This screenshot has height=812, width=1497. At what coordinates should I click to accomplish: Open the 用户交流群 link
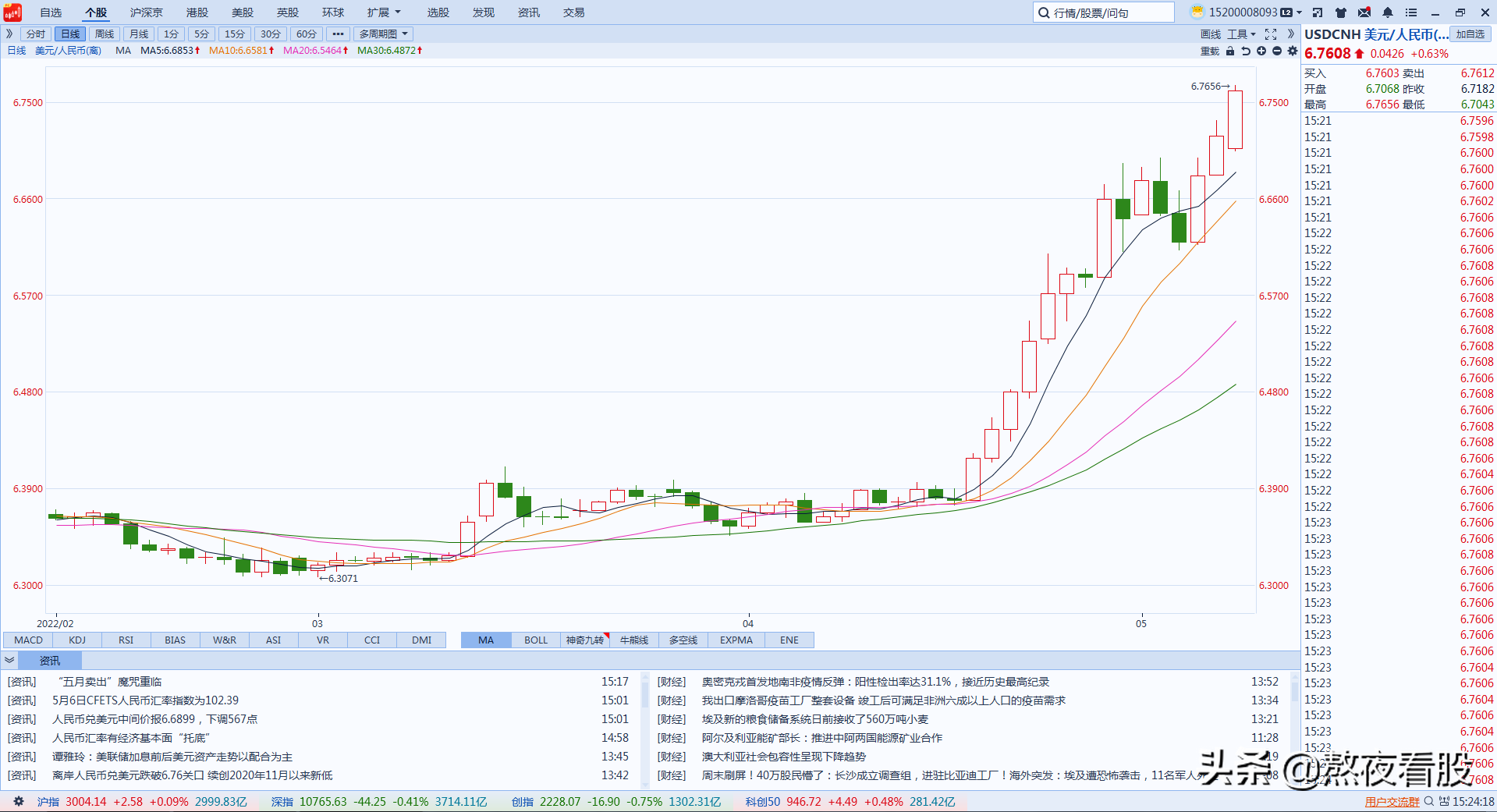[1392, 802]
